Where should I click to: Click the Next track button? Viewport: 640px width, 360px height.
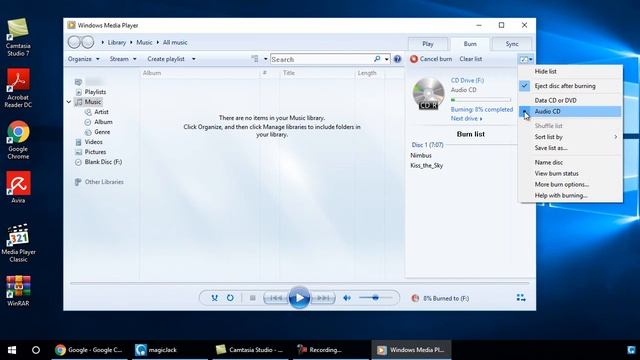[323, 298]
